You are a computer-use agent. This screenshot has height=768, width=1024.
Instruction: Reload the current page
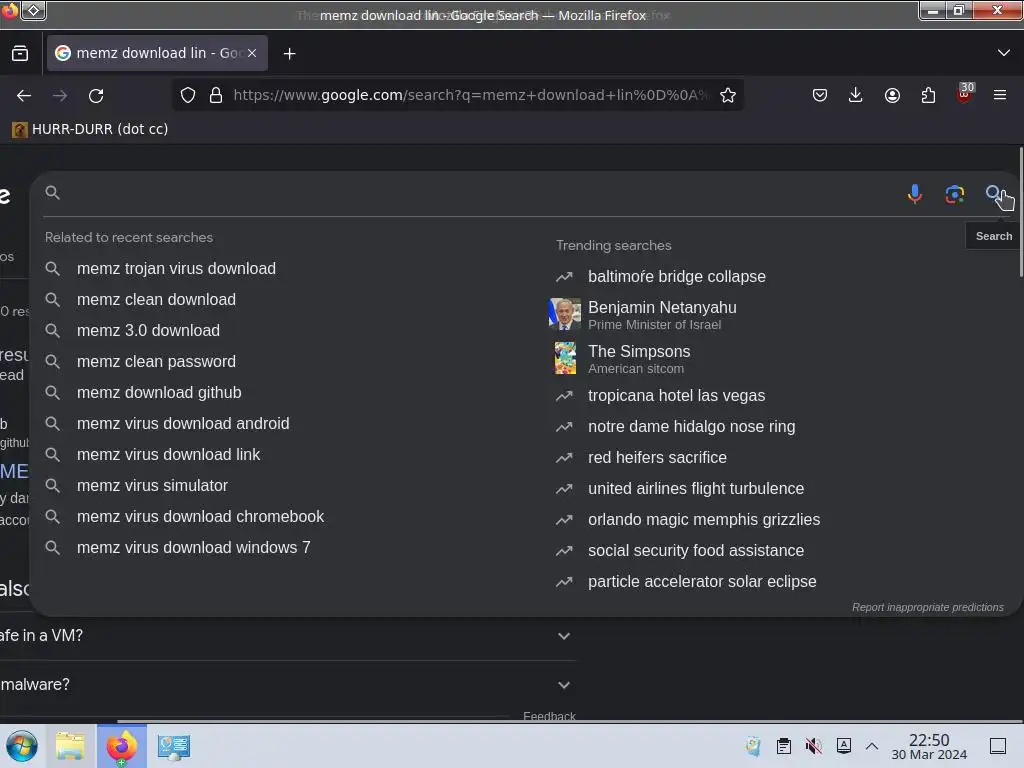pos(96,95)
